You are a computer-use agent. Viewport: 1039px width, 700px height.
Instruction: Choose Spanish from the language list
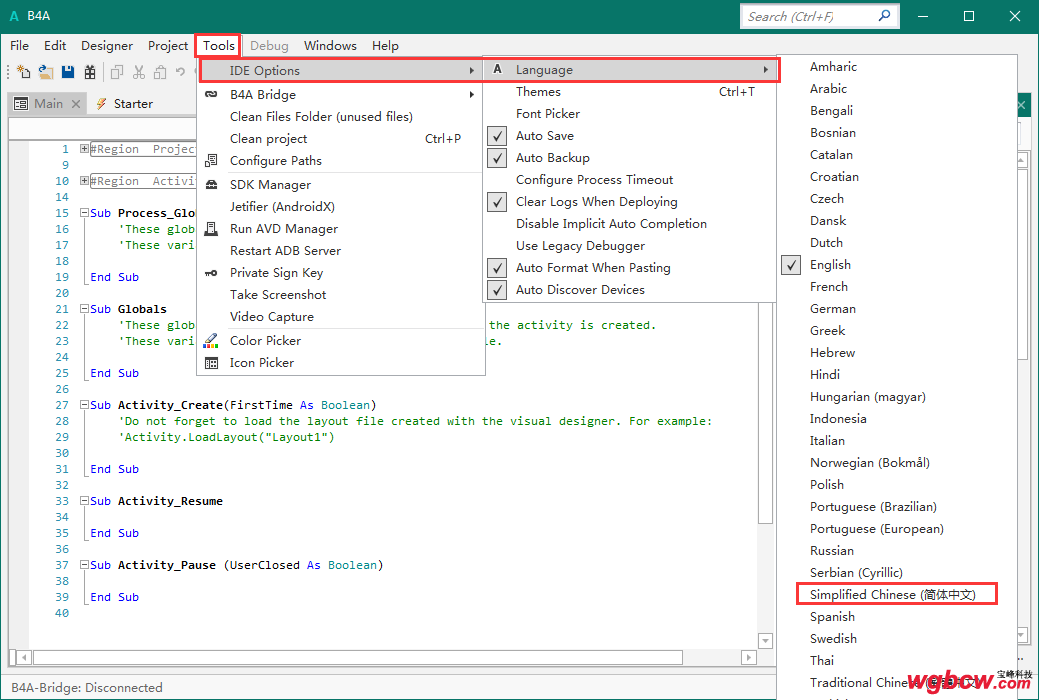coord(832,616)
